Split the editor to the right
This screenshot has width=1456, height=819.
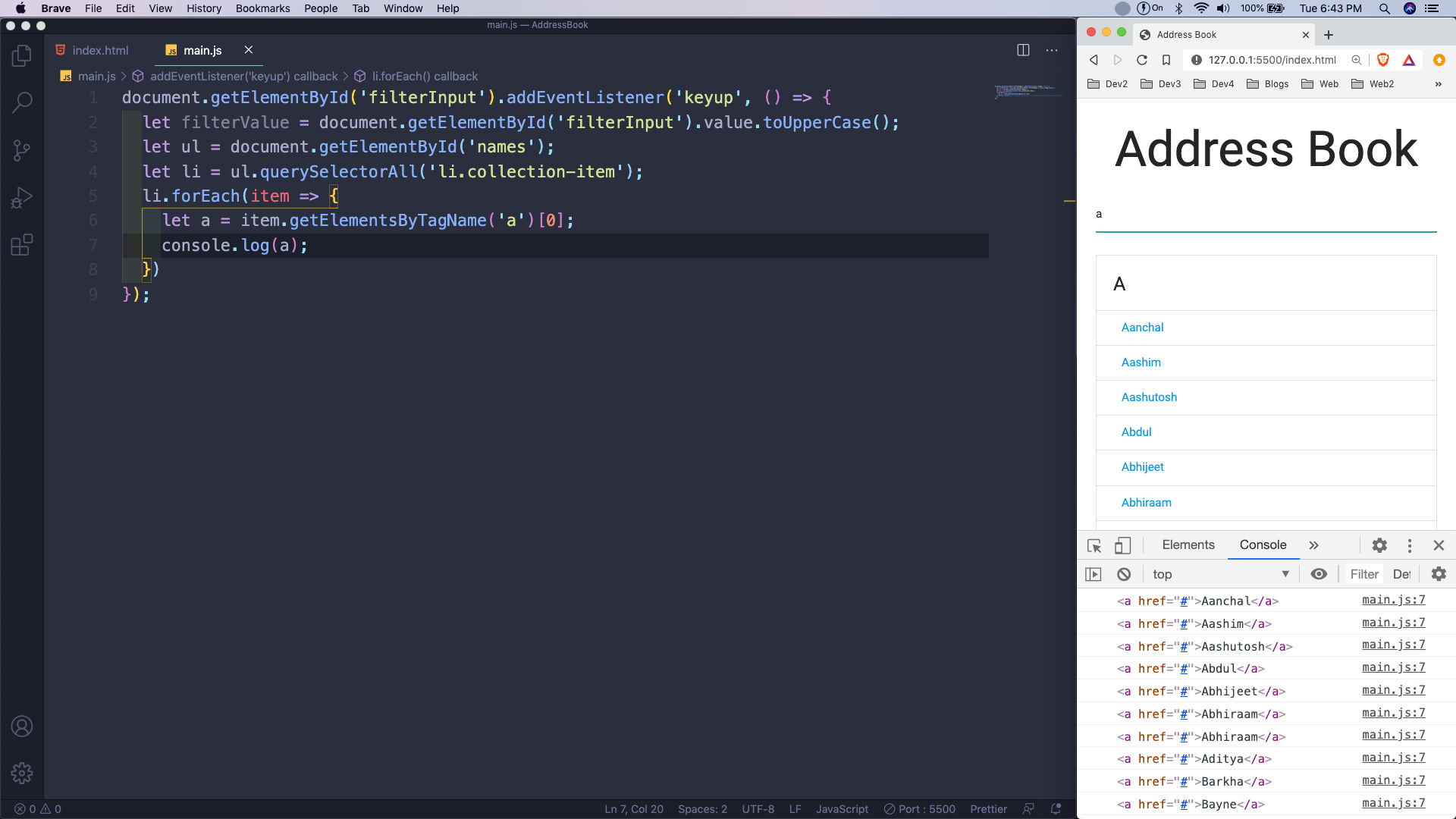click(x=1023, y=50)
